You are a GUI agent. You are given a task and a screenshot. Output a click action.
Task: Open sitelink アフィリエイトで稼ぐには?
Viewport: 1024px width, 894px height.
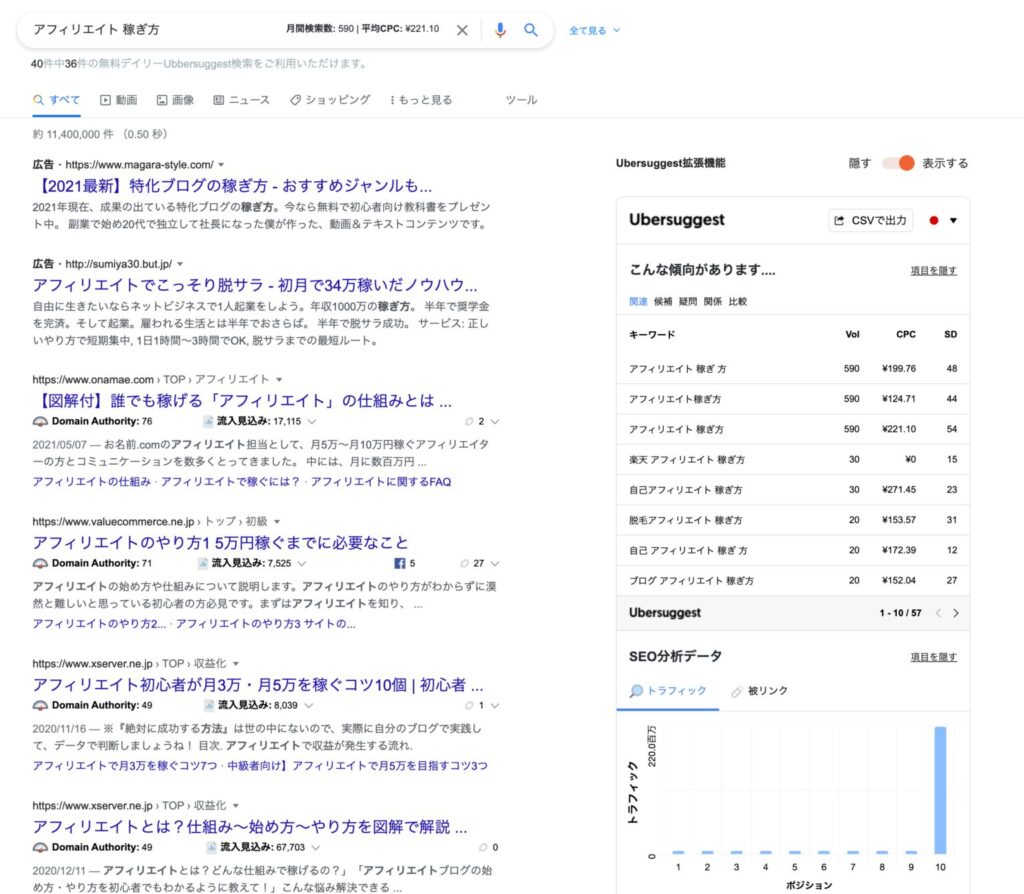[230, 482]
